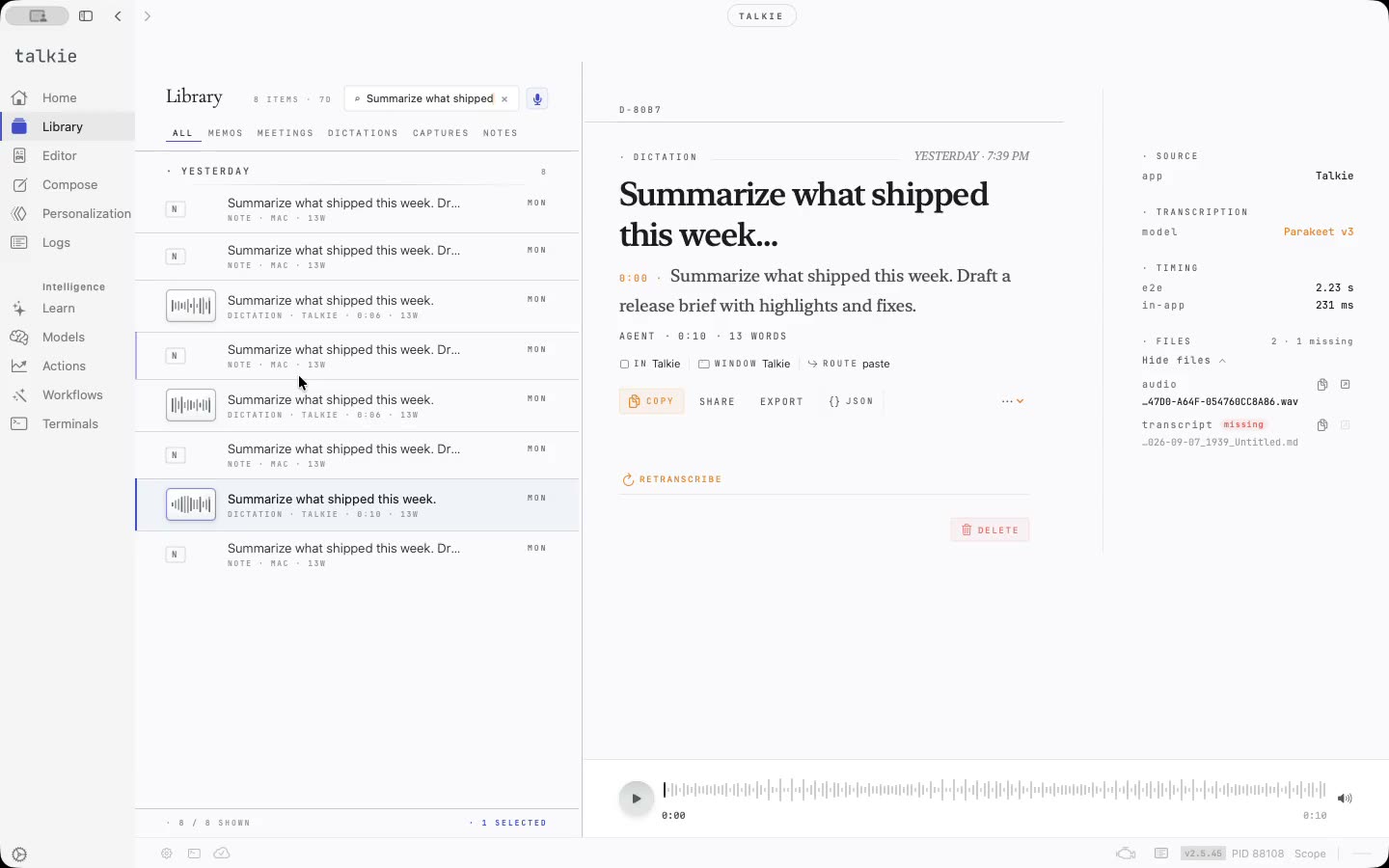Expand the more actions ellipsis dropdown
Screen dimensions: 1389x868
tap(1012, 401)
